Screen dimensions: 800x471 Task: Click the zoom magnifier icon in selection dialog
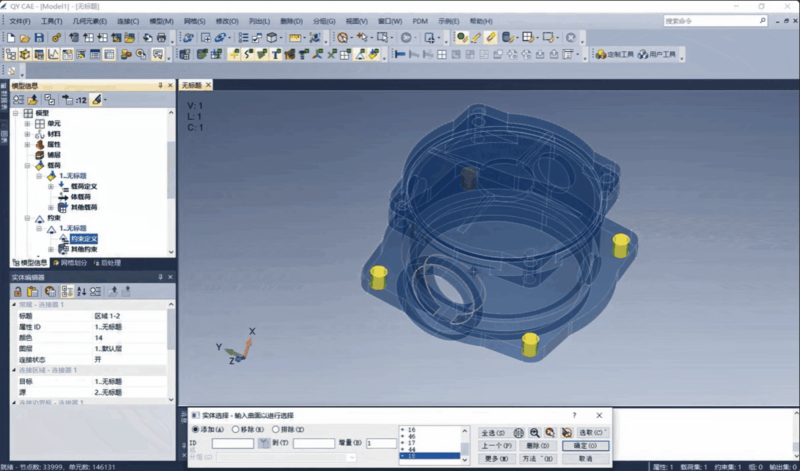pos(535,432)
